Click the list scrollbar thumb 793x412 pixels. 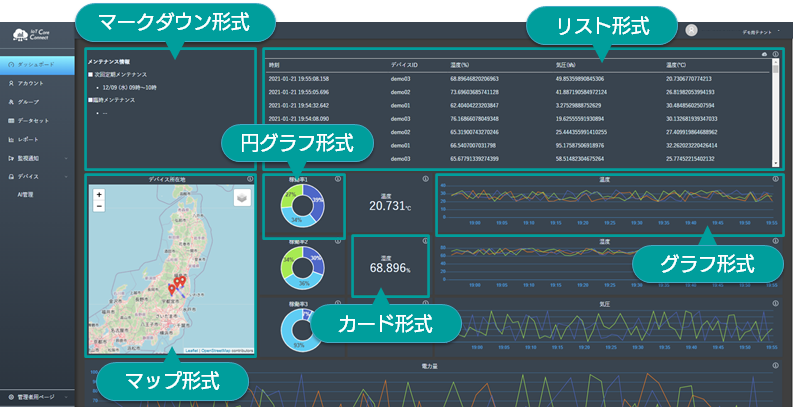(x=775, y=69)
